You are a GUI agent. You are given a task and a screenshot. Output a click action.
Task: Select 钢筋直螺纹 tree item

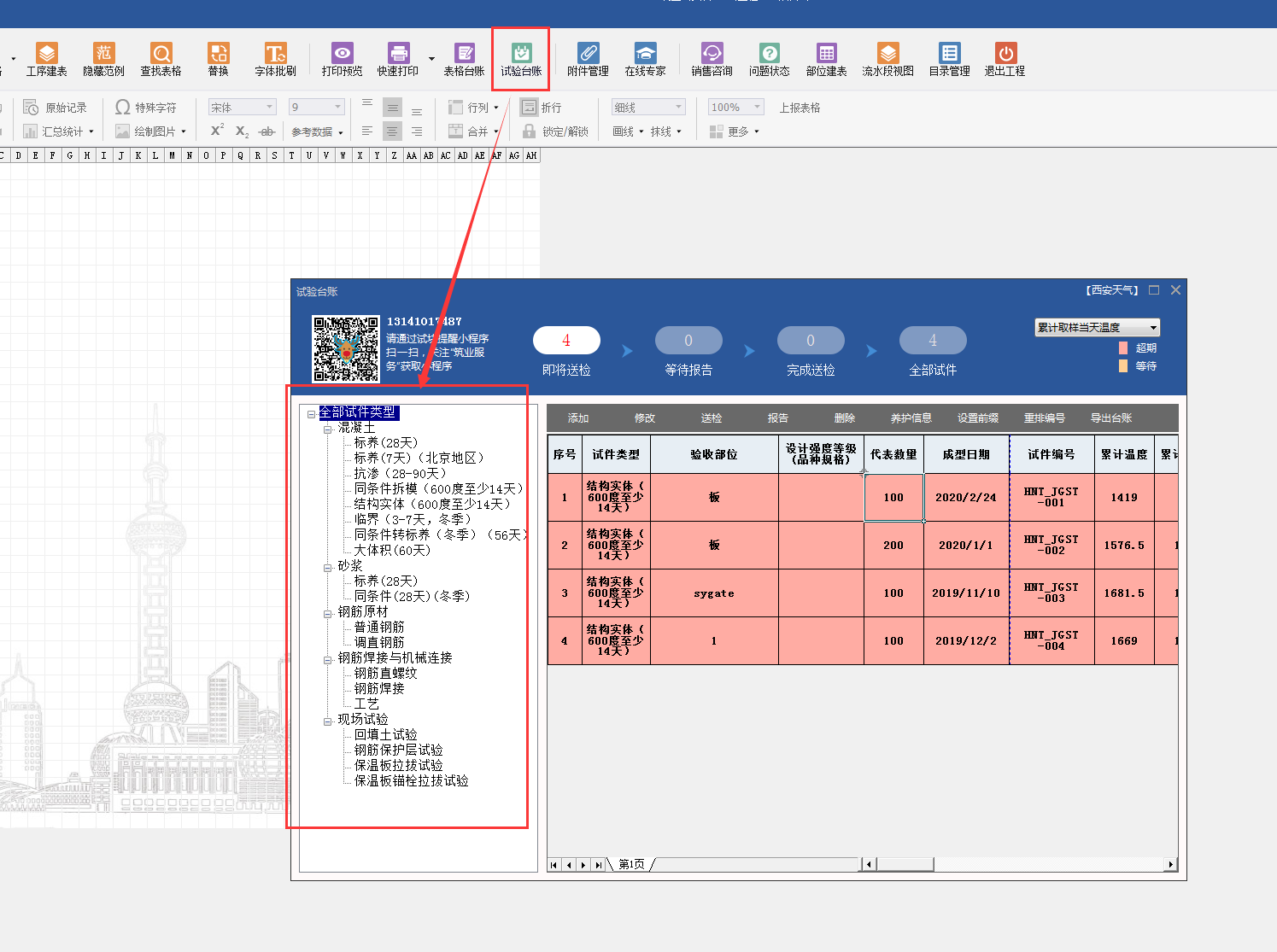tap(386, 673)
